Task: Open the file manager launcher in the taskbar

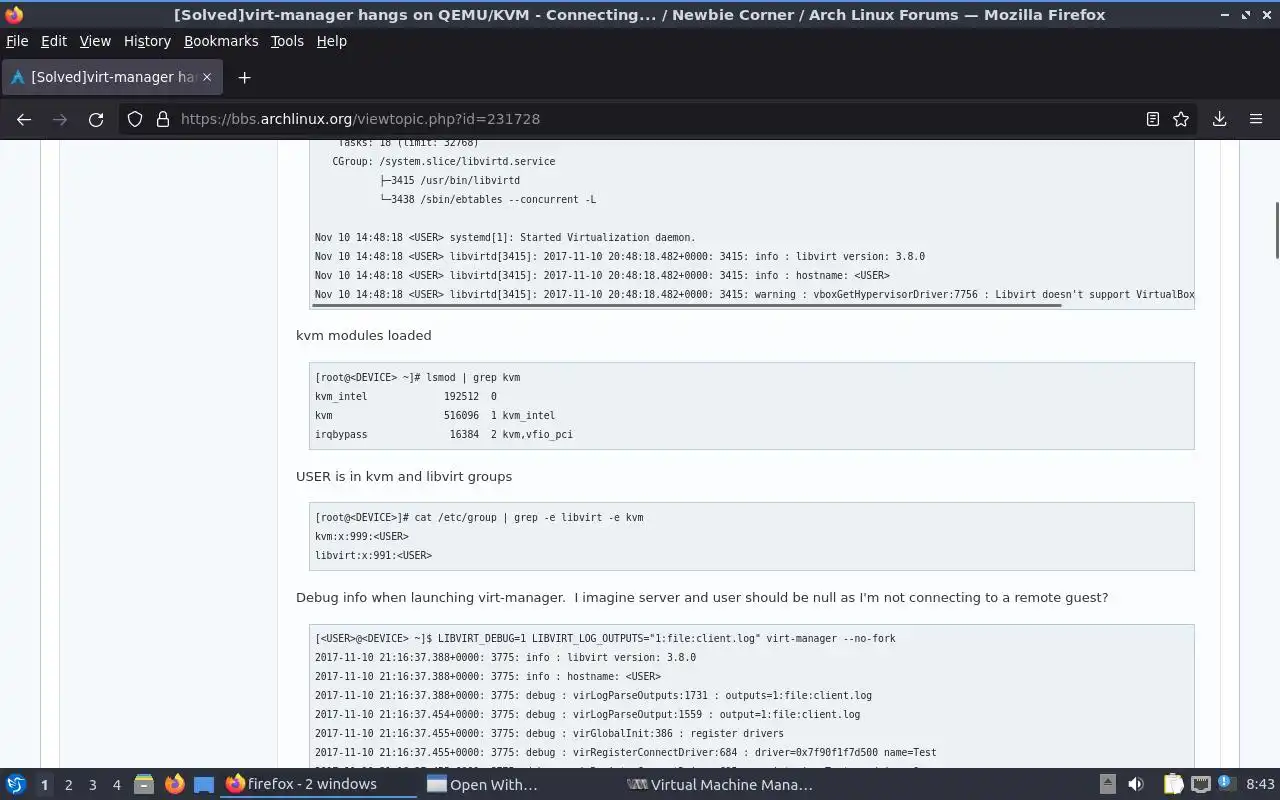Action: pos(144,785)
